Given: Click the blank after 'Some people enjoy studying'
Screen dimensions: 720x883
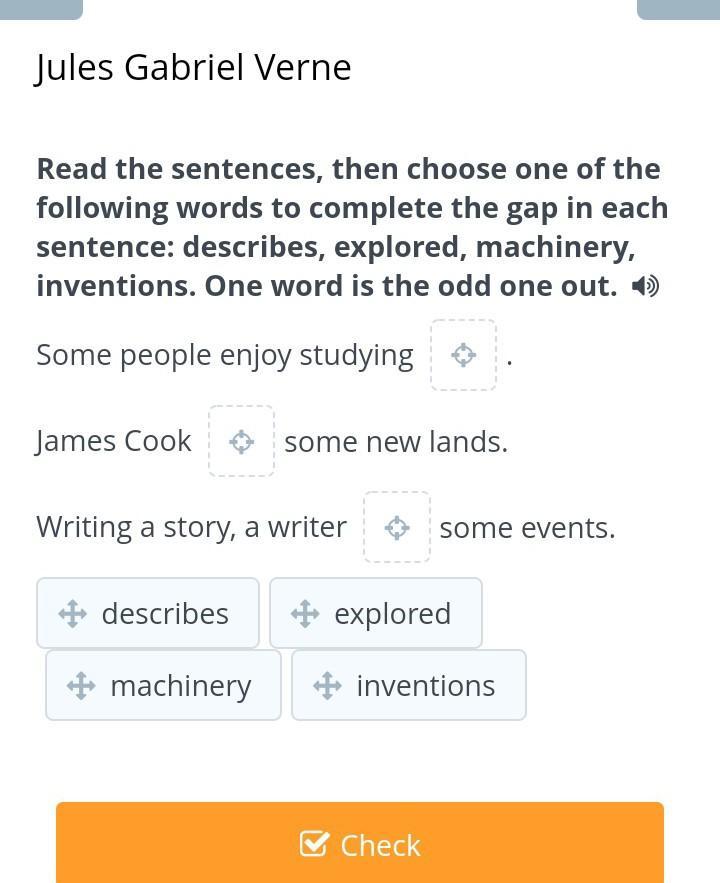Looking at the screenshot, I should coord(463,355).
